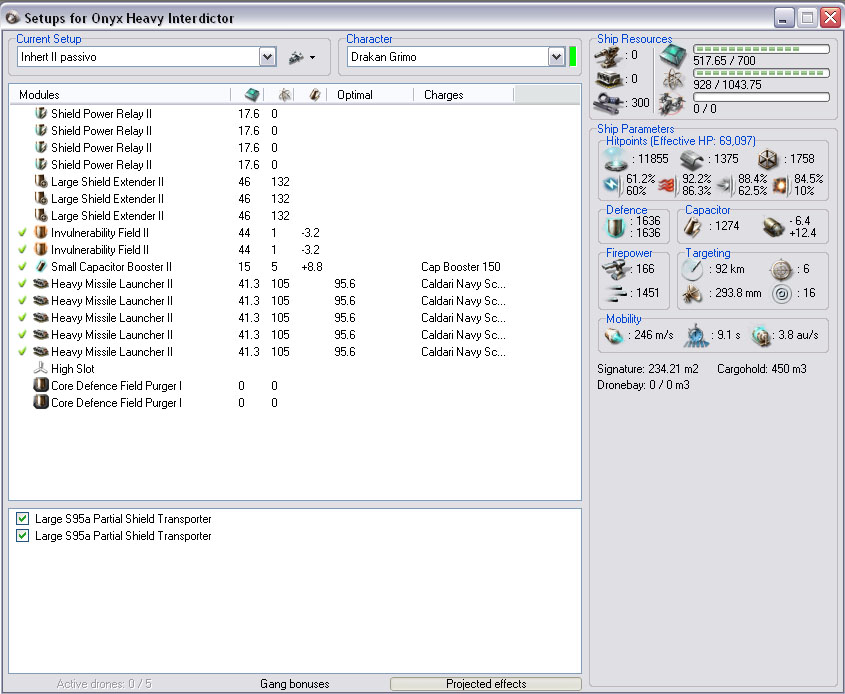Click the powergrid usage bar 928 / 1043.75
845x694 pixels.
click(761, 73)
